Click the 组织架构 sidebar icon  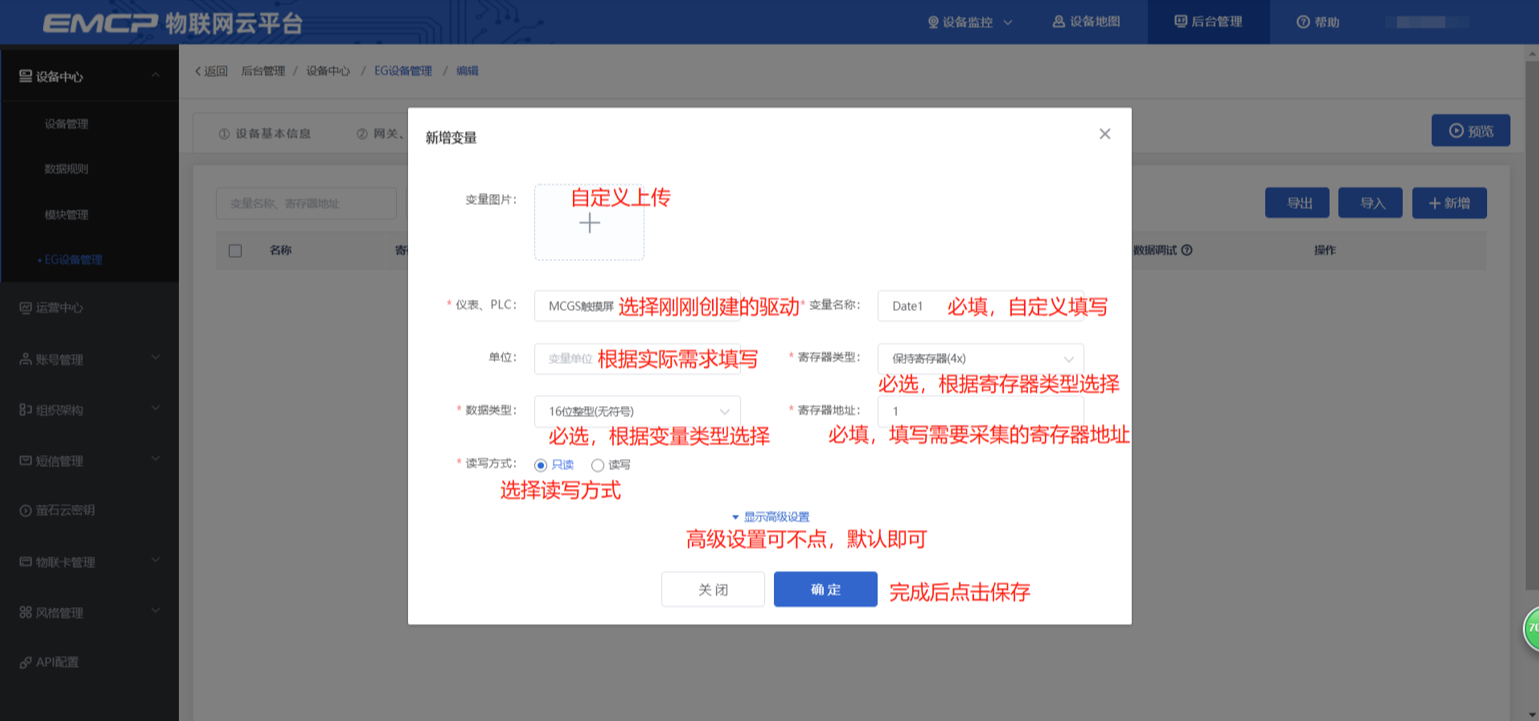(x=26, y=410)
